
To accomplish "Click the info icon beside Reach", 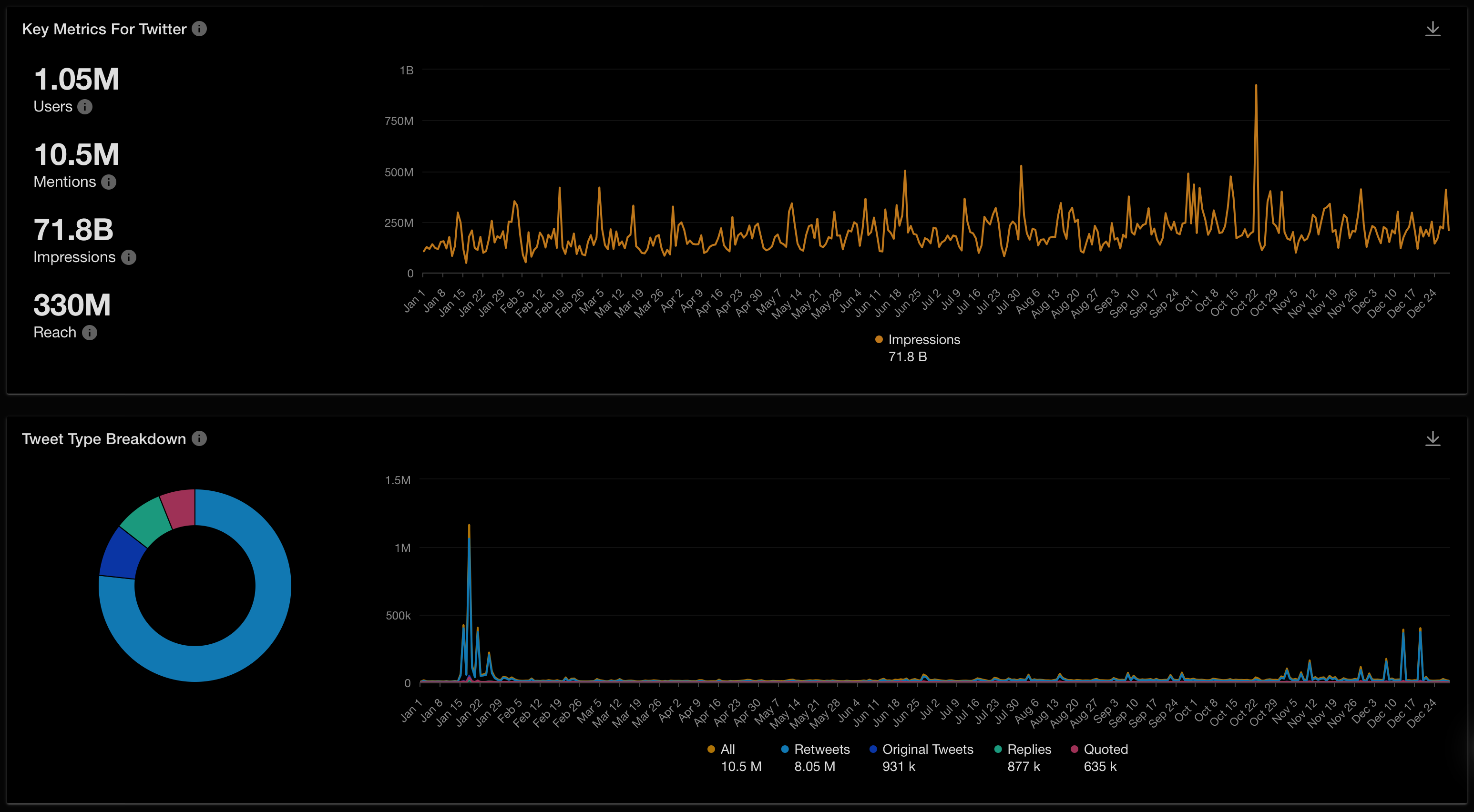I will [x=89, y=332].
